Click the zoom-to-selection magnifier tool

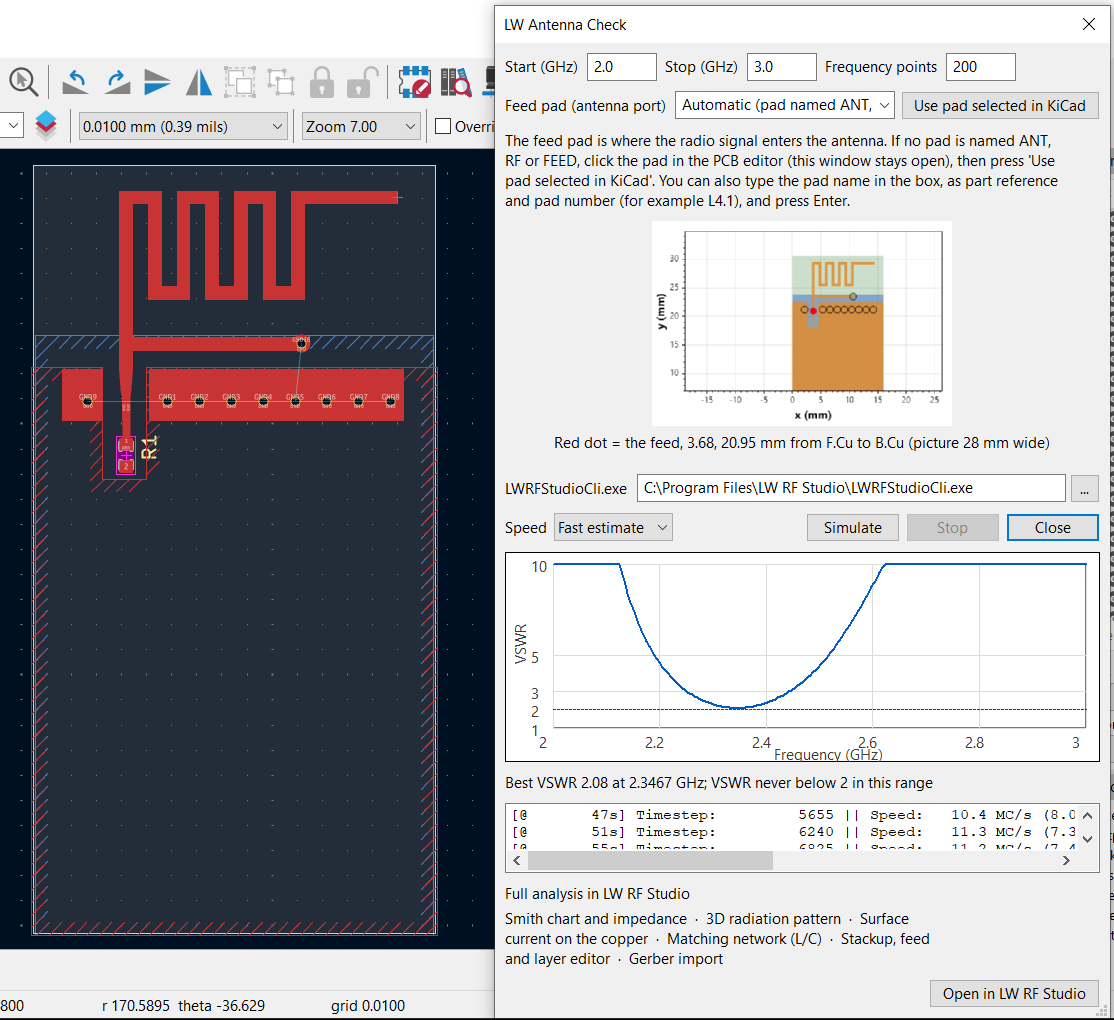click(x=23, y=82)
